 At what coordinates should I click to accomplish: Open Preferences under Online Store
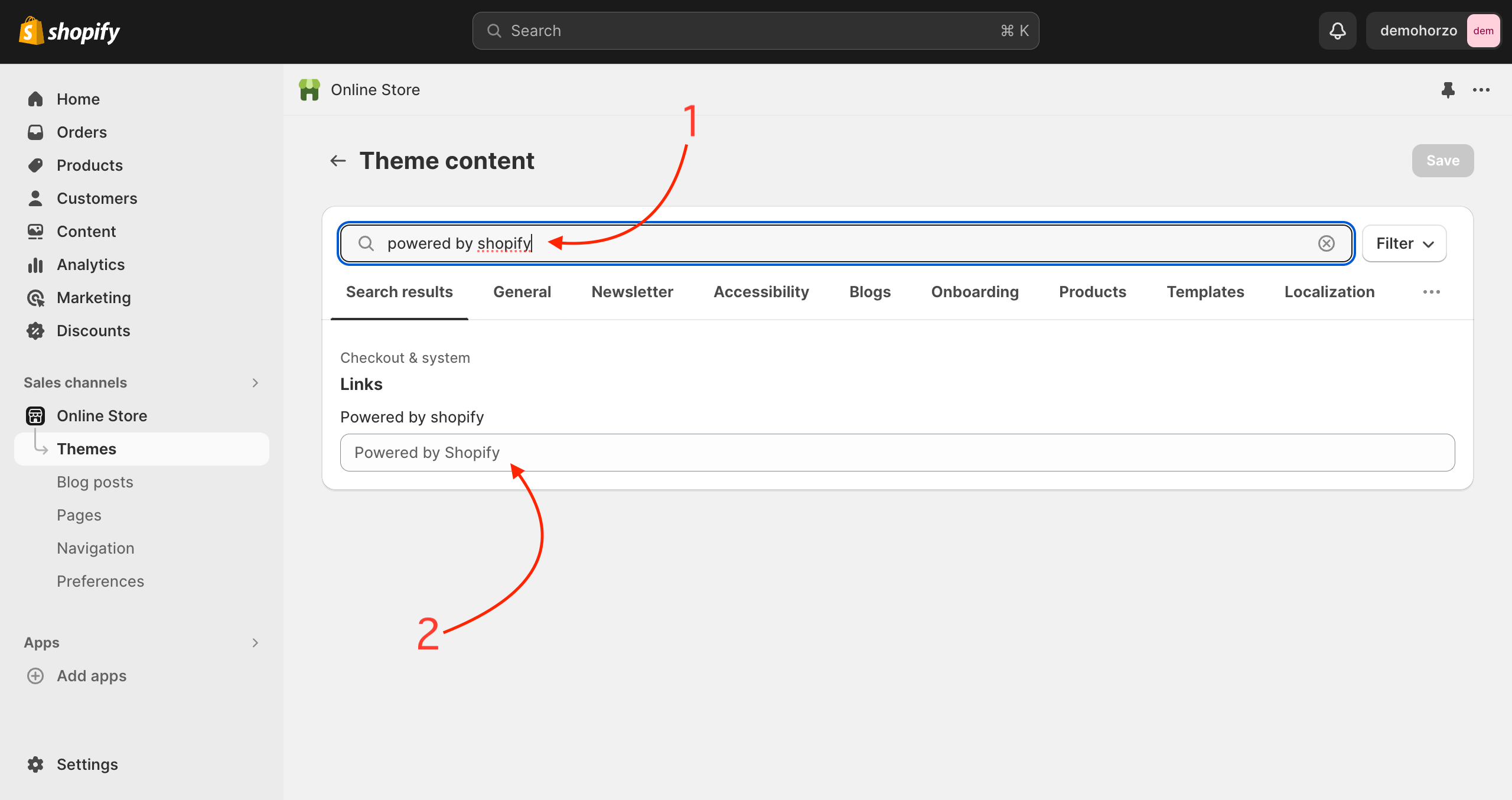[x=100, y=581]
